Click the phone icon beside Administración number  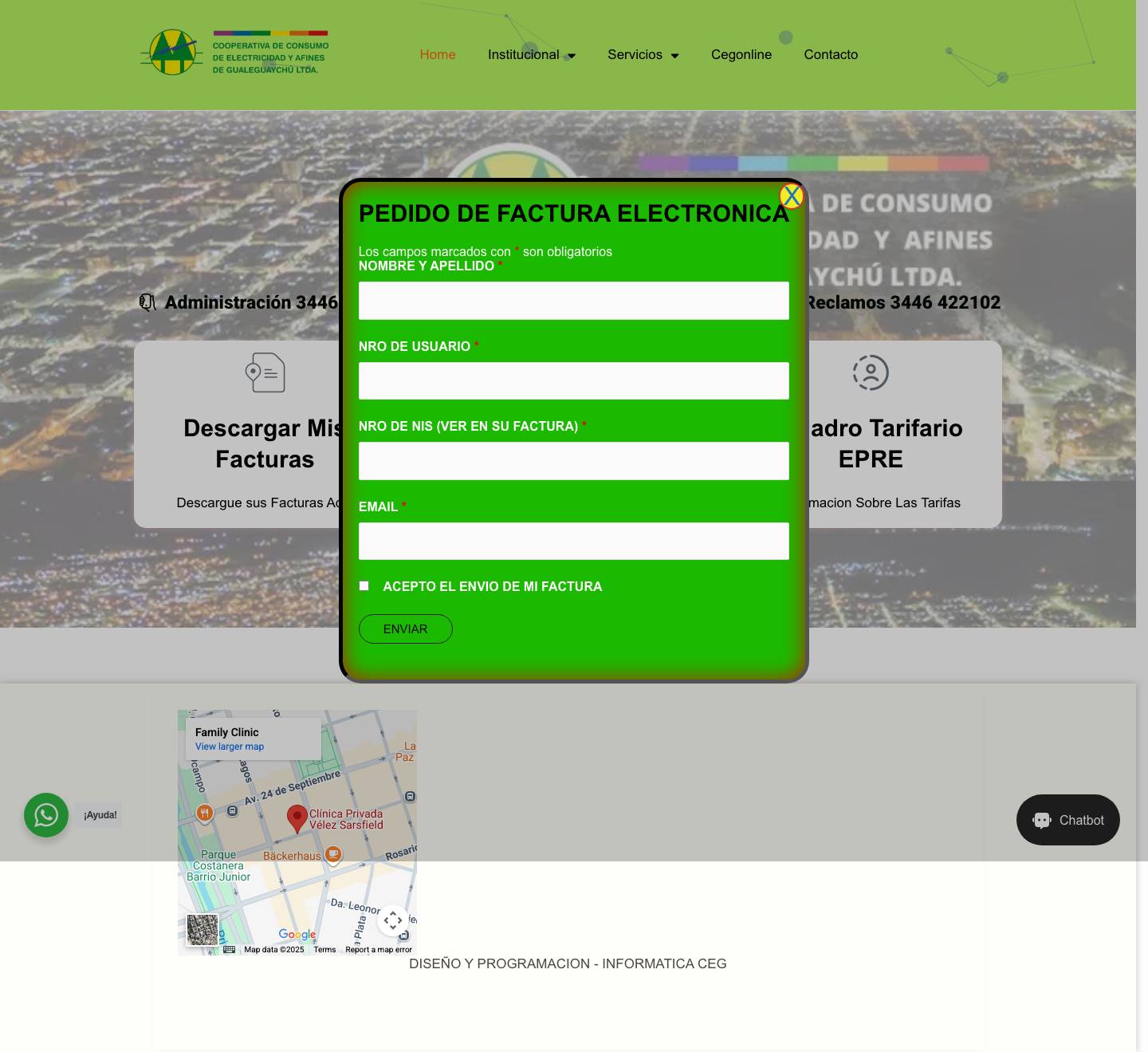(x=147, y=302)
